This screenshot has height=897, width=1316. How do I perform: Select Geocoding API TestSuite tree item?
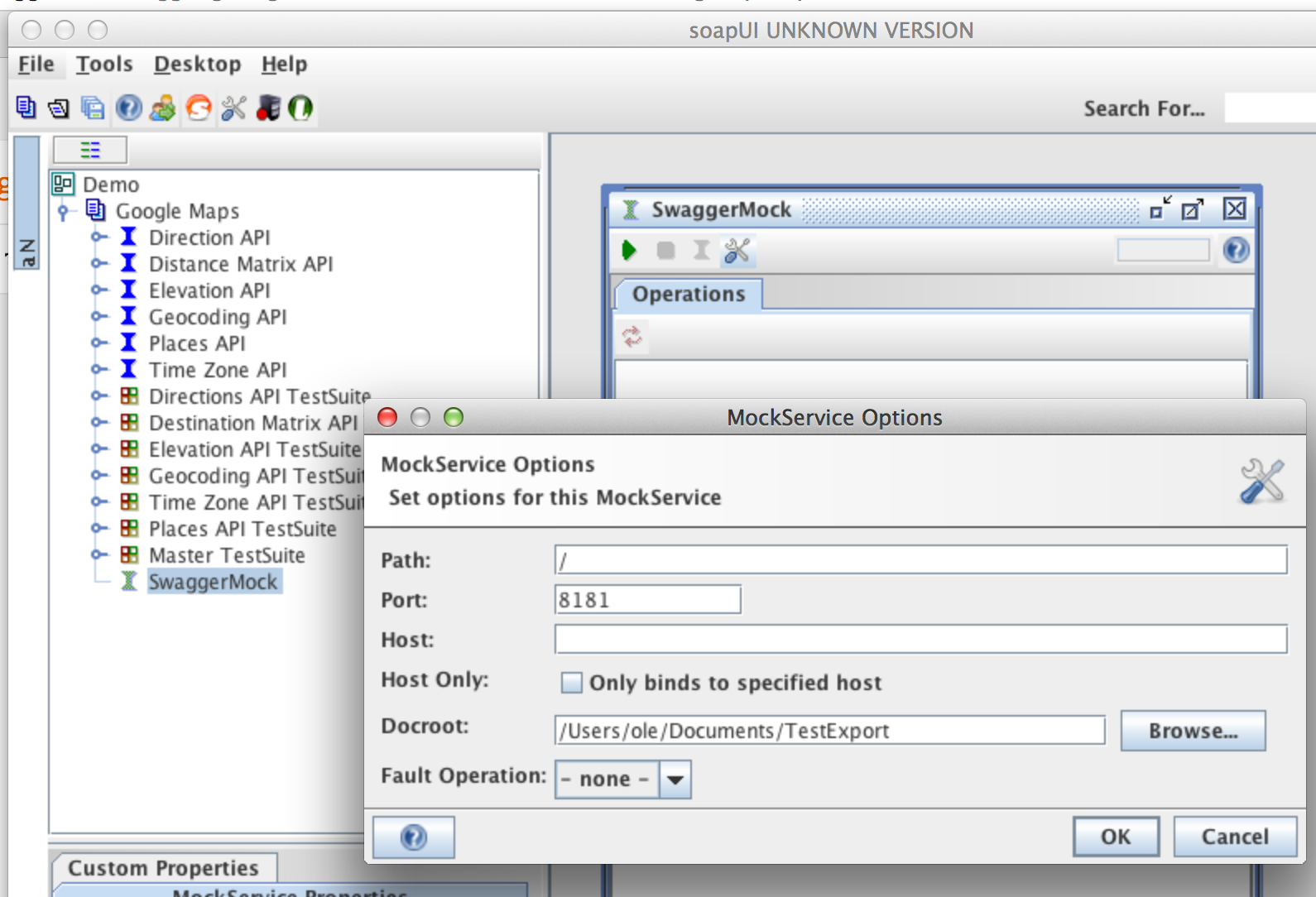(257, 476)
